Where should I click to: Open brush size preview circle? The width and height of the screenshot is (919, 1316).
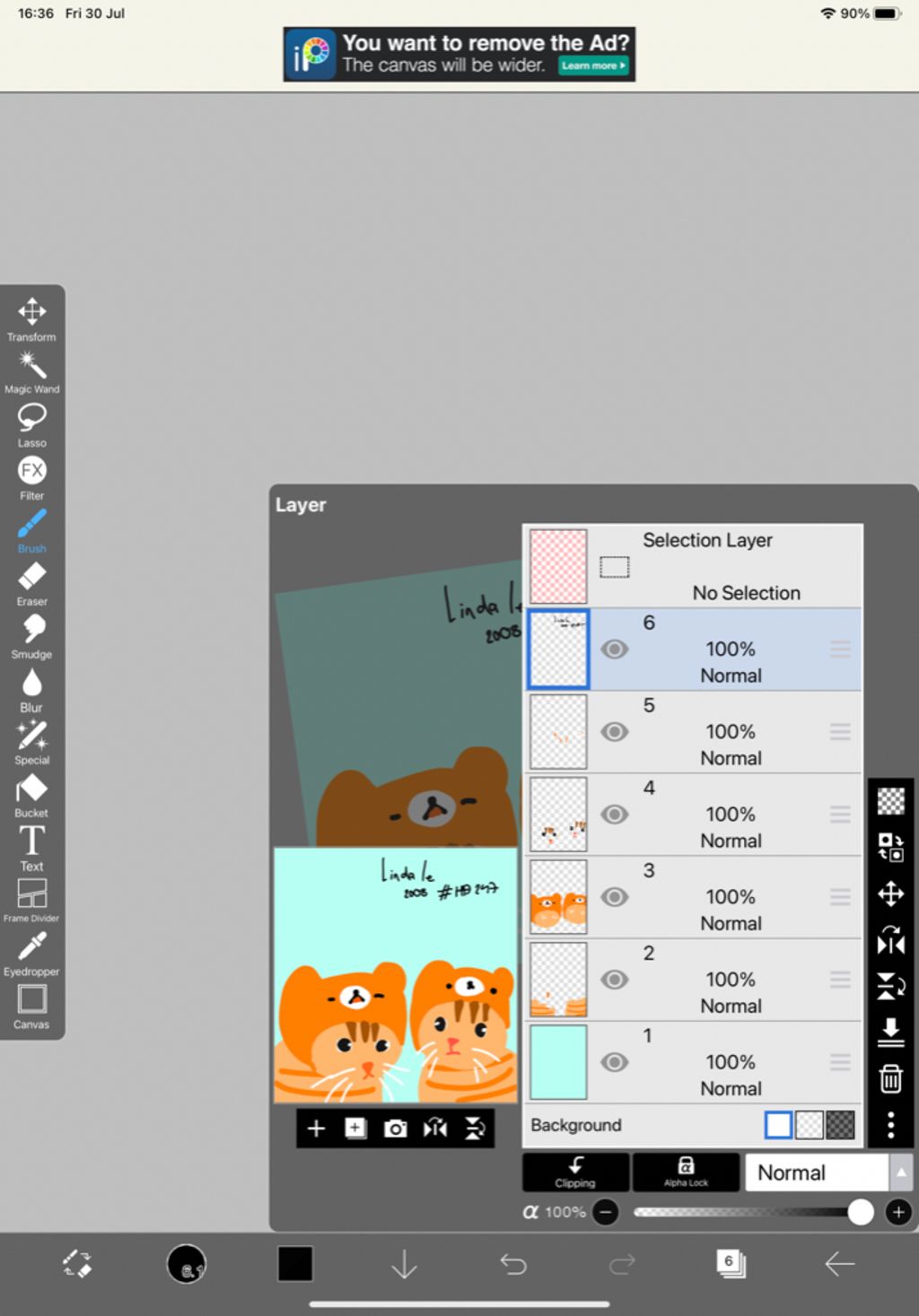(187, 1264)
